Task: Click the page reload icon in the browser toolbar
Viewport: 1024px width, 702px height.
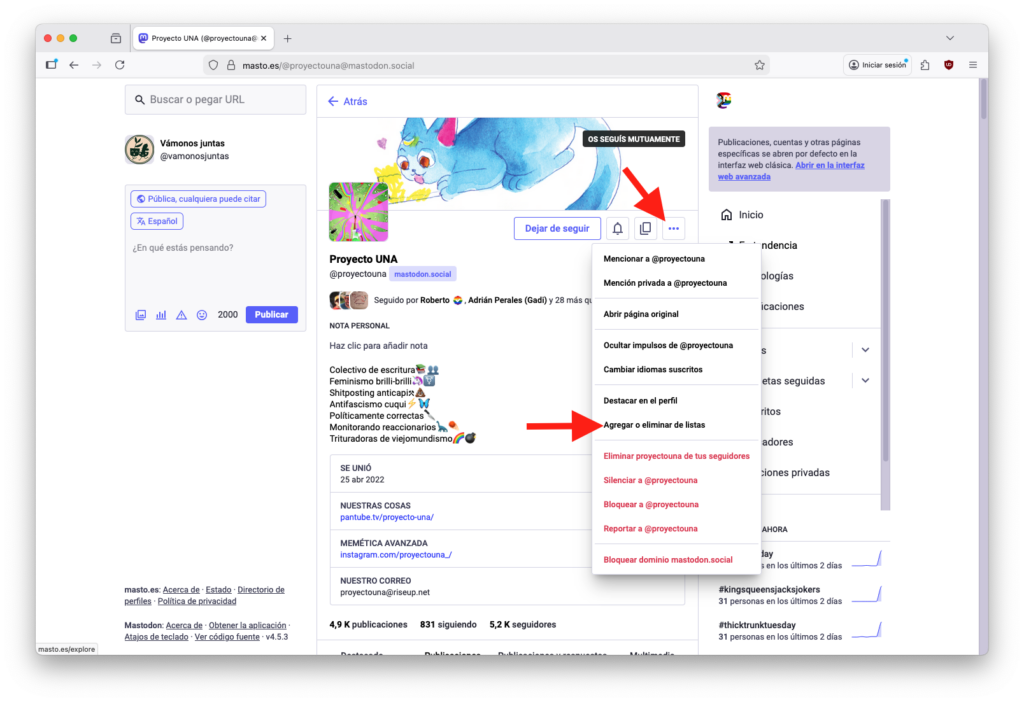Action: 120,64
